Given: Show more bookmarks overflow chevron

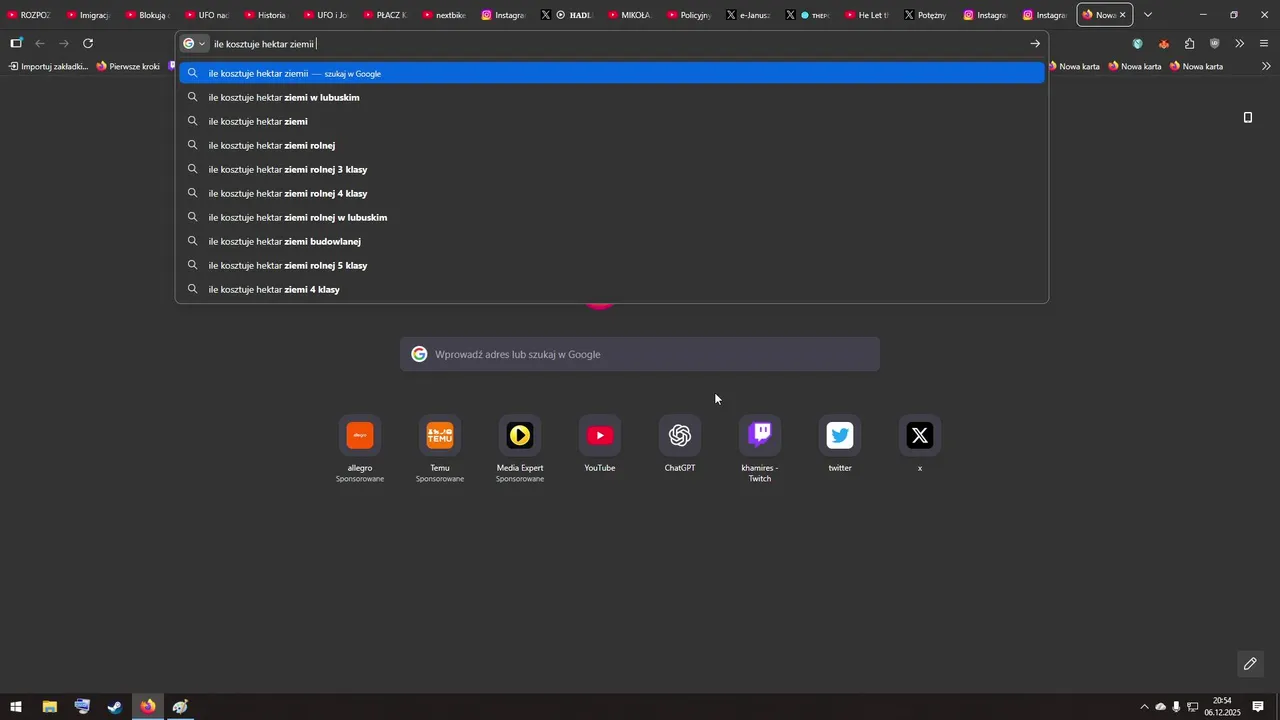Looking at the screenshot, I should point(1267,66).
